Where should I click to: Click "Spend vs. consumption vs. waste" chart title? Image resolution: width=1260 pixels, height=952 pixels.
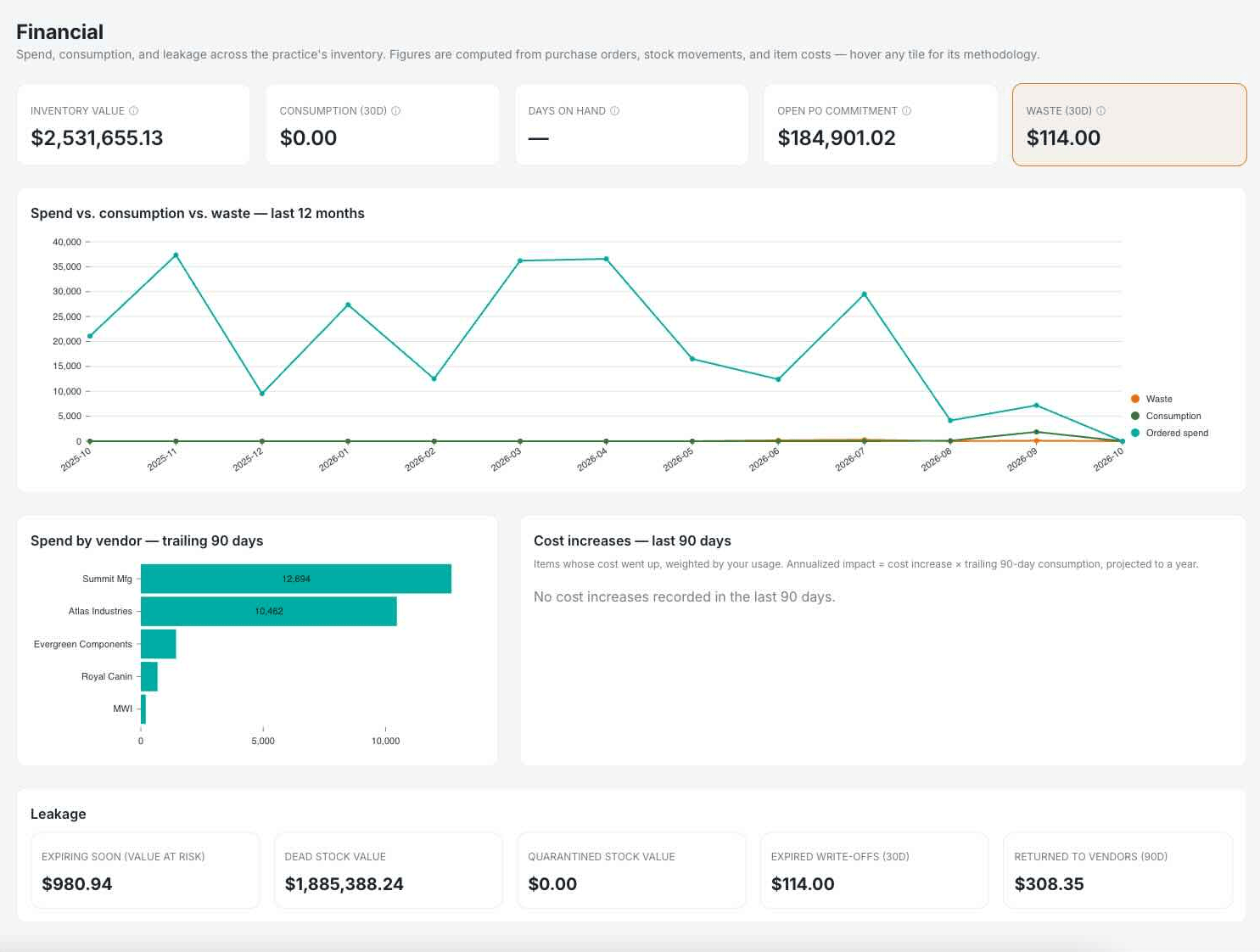click(x=198, y=214)
